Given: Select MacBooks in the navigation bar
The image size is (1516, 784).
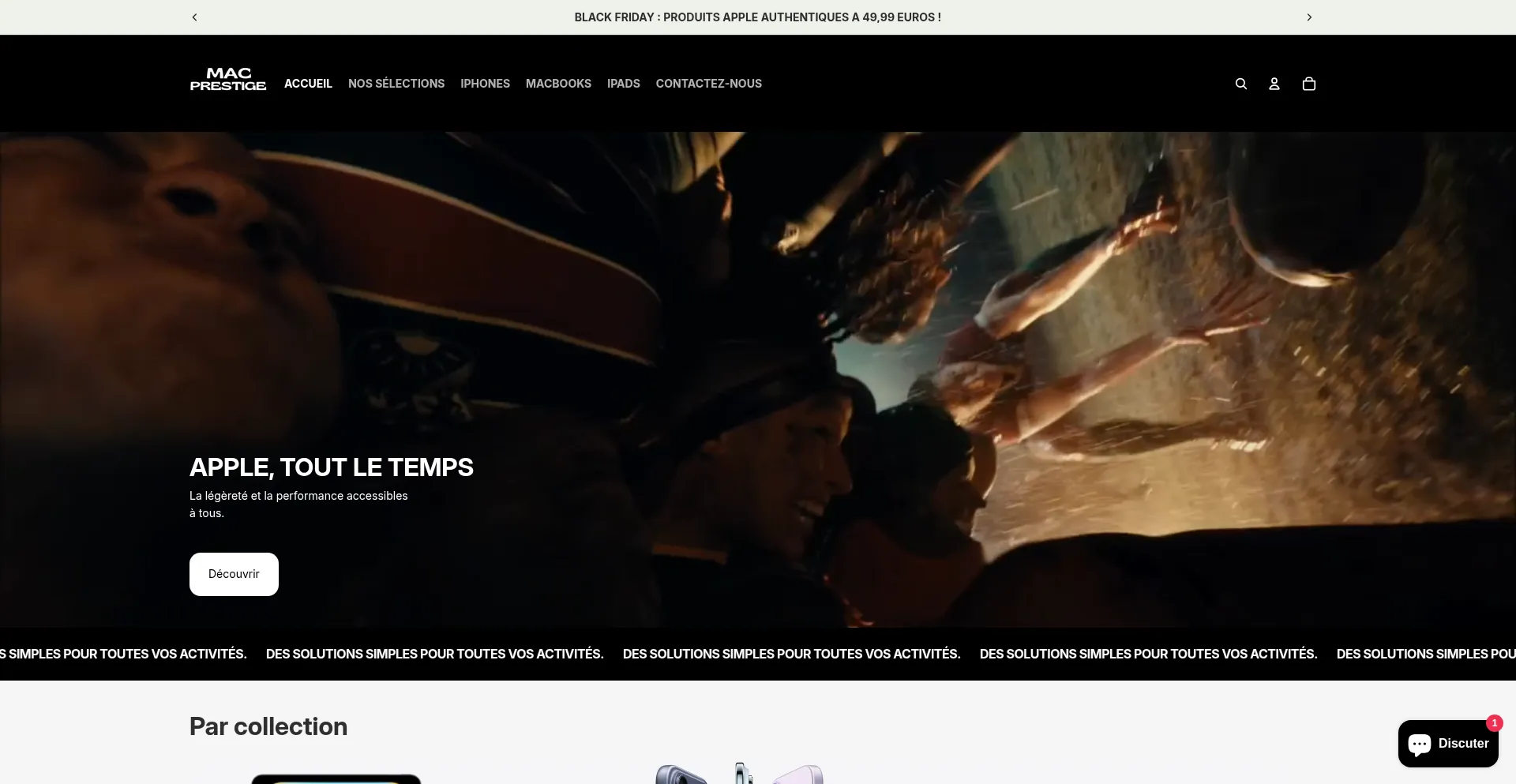Looking at the screenshot, I should click(x=558, y=84).
